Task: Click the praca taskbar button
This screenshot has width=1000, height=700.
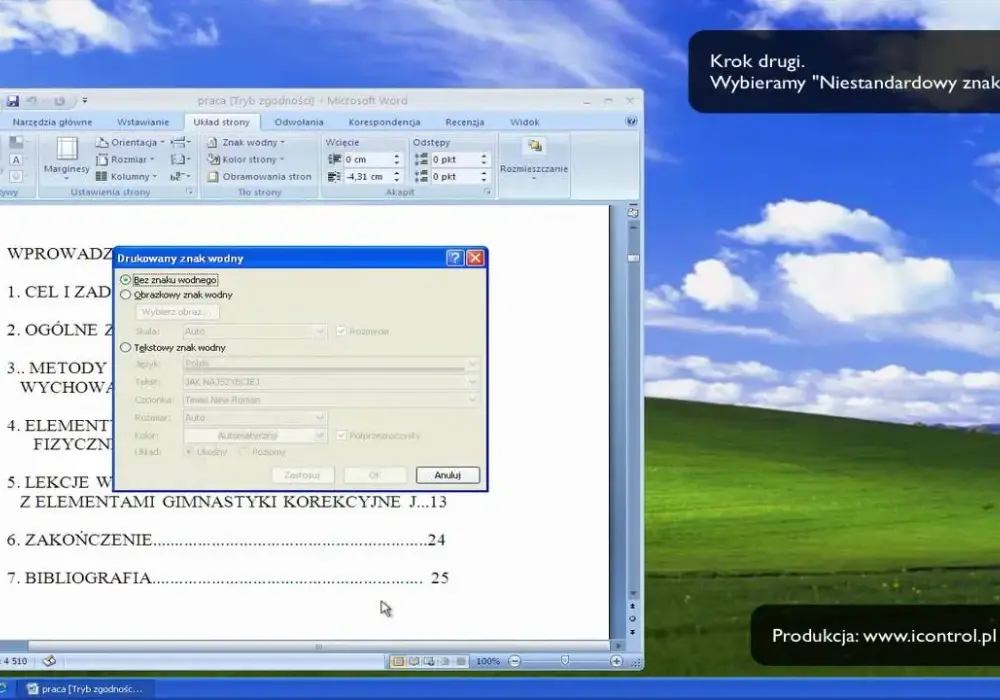Action: (84, 689)
